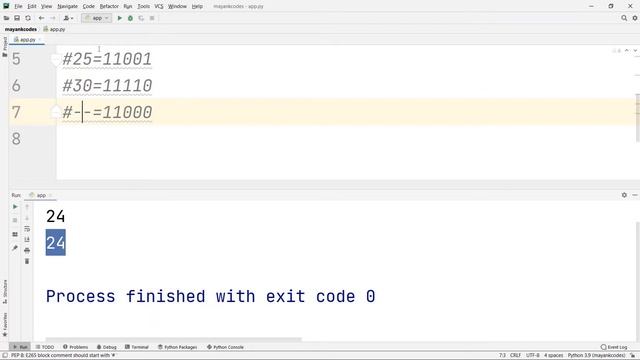
Task: Open the Structure sidebar tool window
Action: 5,291
